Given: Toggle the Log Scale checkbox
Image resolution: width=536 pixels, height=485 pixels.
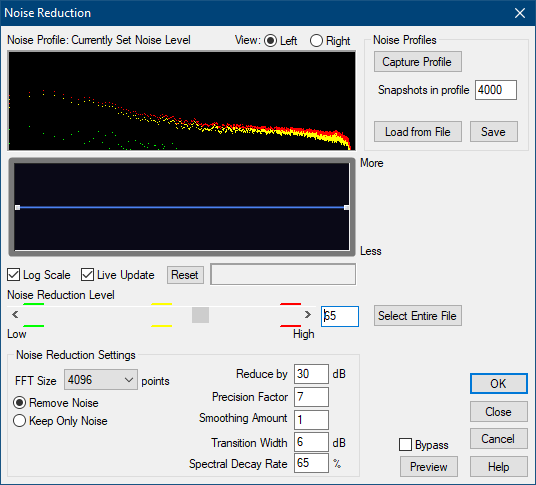Looking at the screenshot, I should (x=14, y=275).
